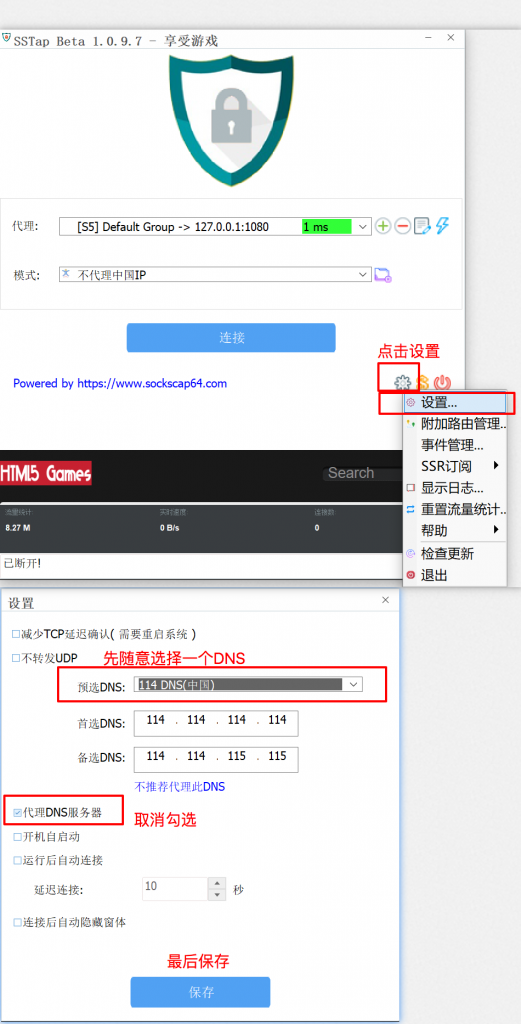Choose 重置流量统计 from the menu
Viewport: 521px width, 1024px height.
point(456,509)
